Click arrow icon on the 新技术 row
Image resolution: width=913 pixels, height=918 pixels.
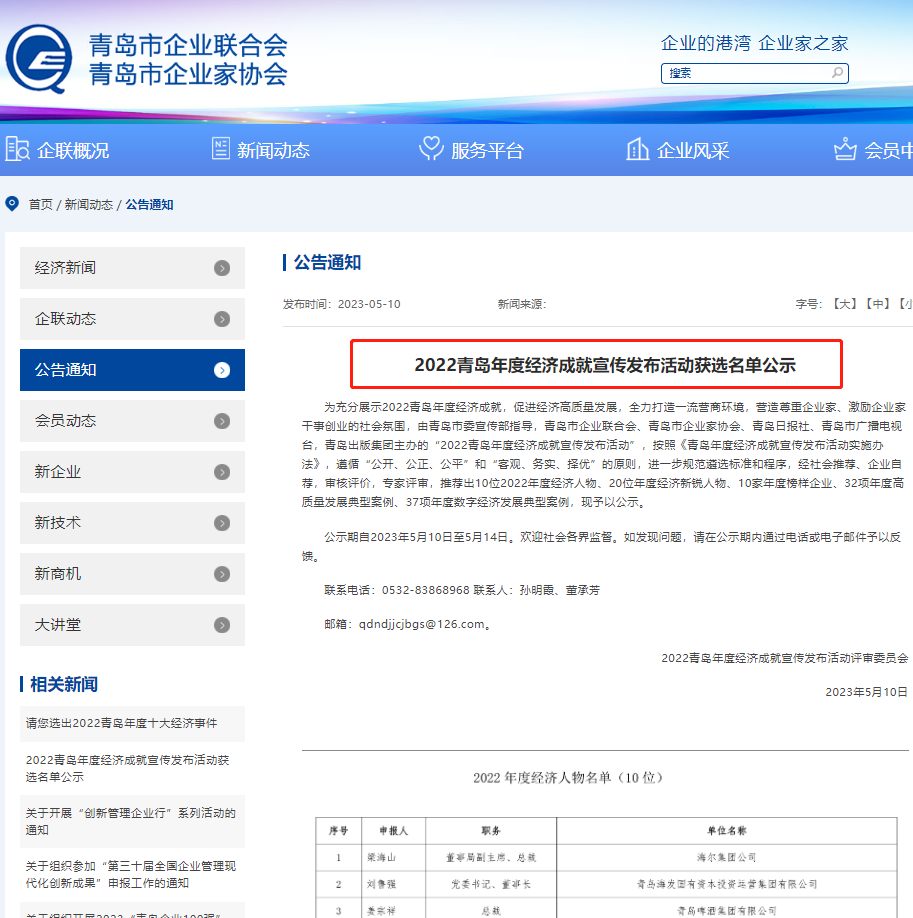[222, 523]
